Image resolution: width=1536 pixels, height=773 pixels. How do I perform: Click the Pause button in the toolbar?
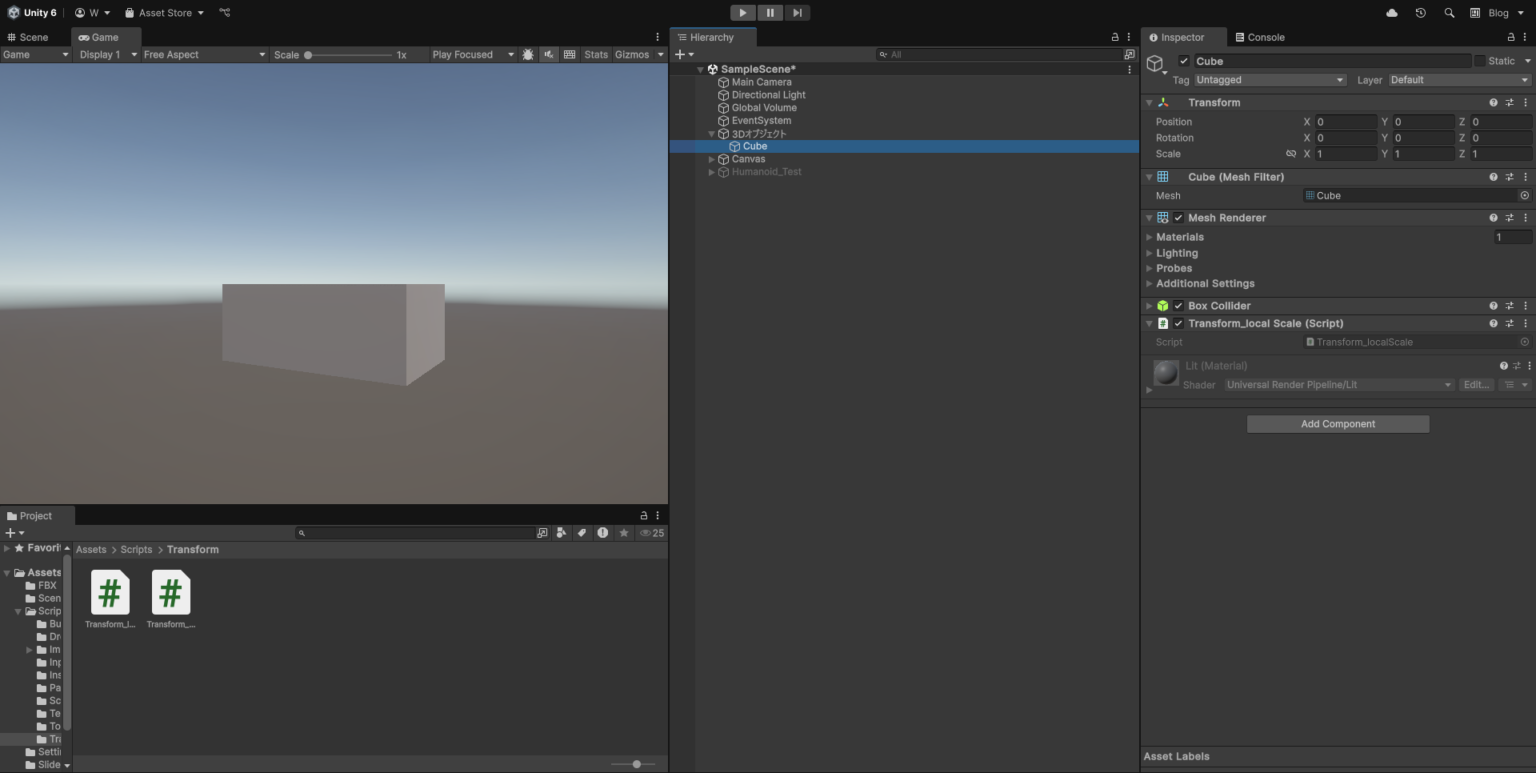click(x=770, y=12)
